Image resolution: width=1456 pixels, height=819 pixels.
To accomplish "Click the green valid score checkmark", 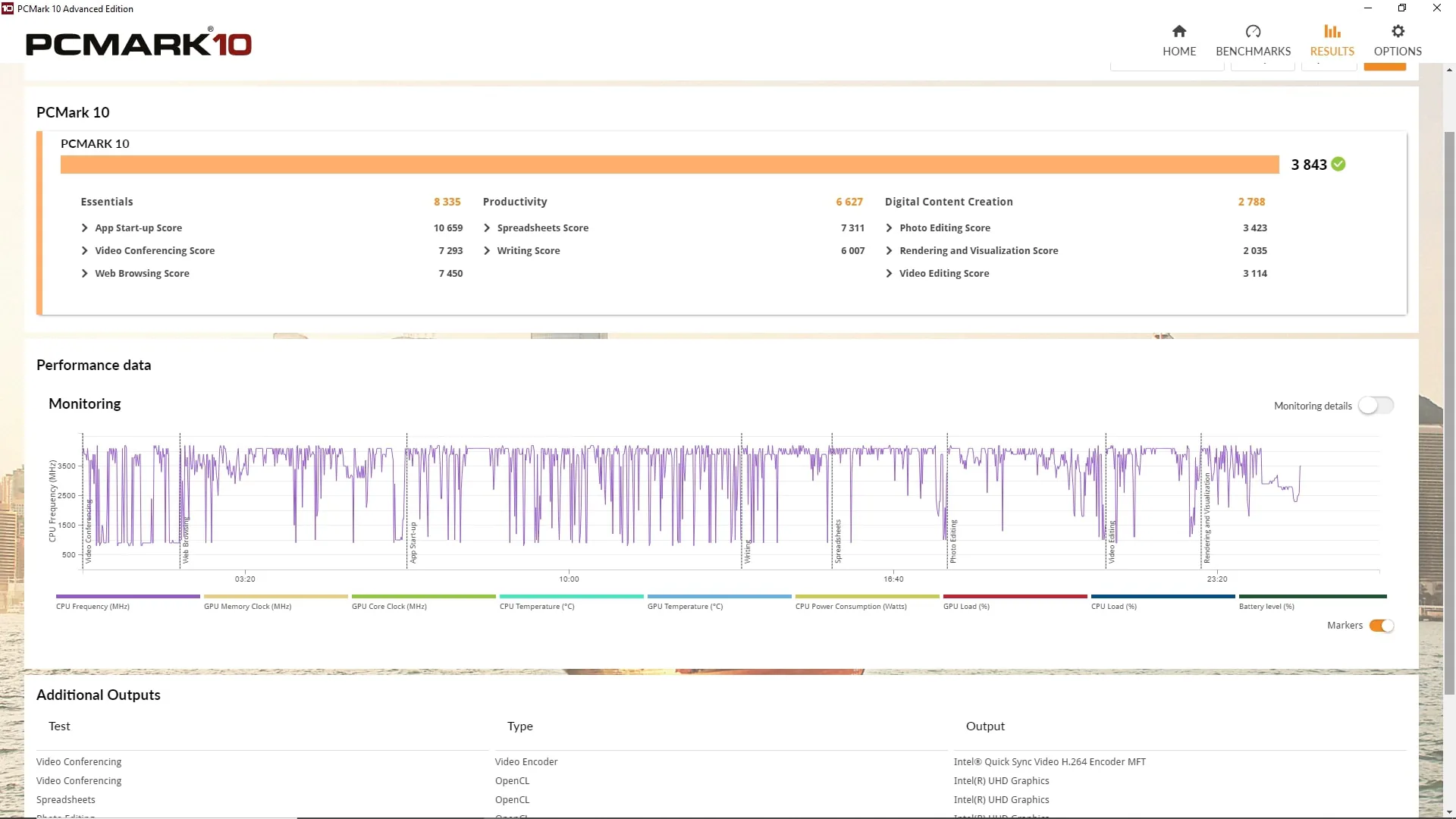I will coord(1338,164).
